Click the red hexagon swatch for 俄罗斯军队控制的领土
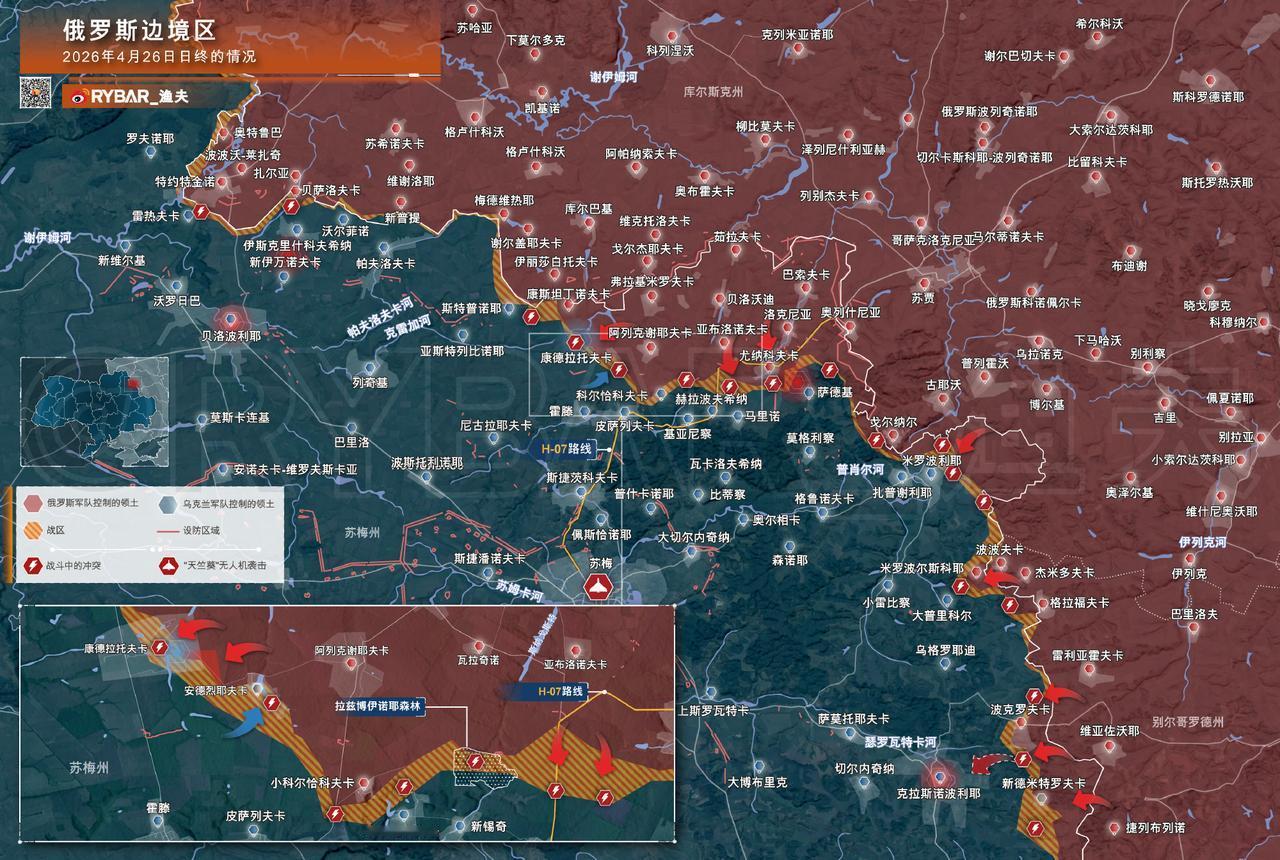The image size is (1280, 860). coord(33,504)
